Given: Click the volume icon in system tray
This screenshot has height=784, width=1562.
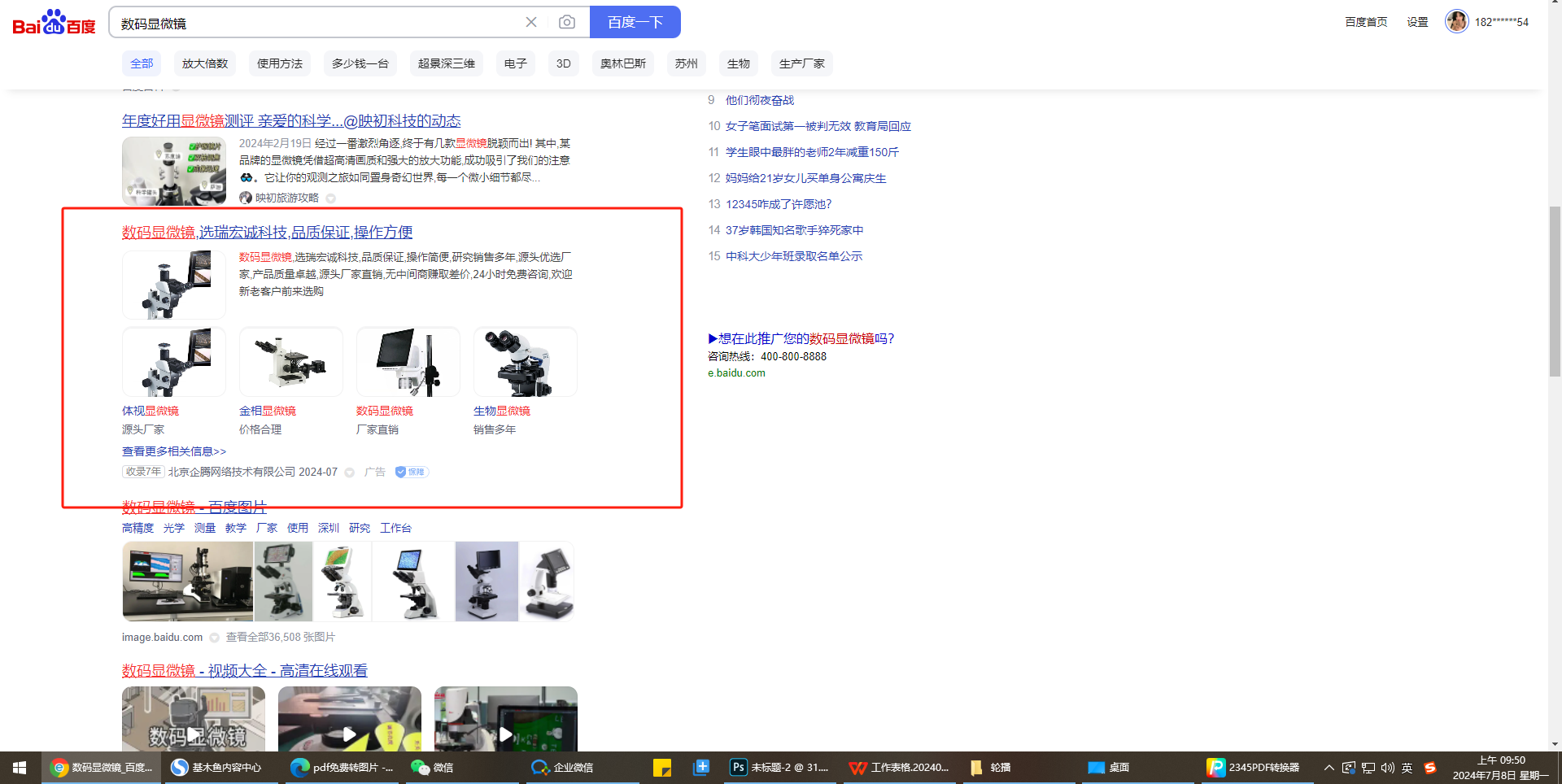Looking at the screenshot, I should pyautogui.click(x=1388, y=767).
